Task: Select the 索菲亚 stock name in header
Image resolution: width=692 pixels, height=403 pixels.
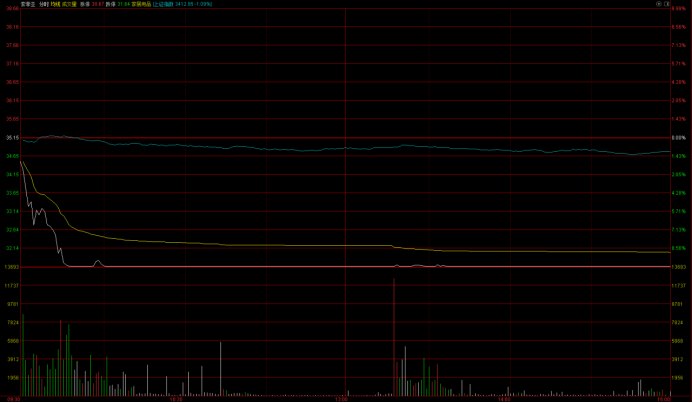Action: point(12,4)
